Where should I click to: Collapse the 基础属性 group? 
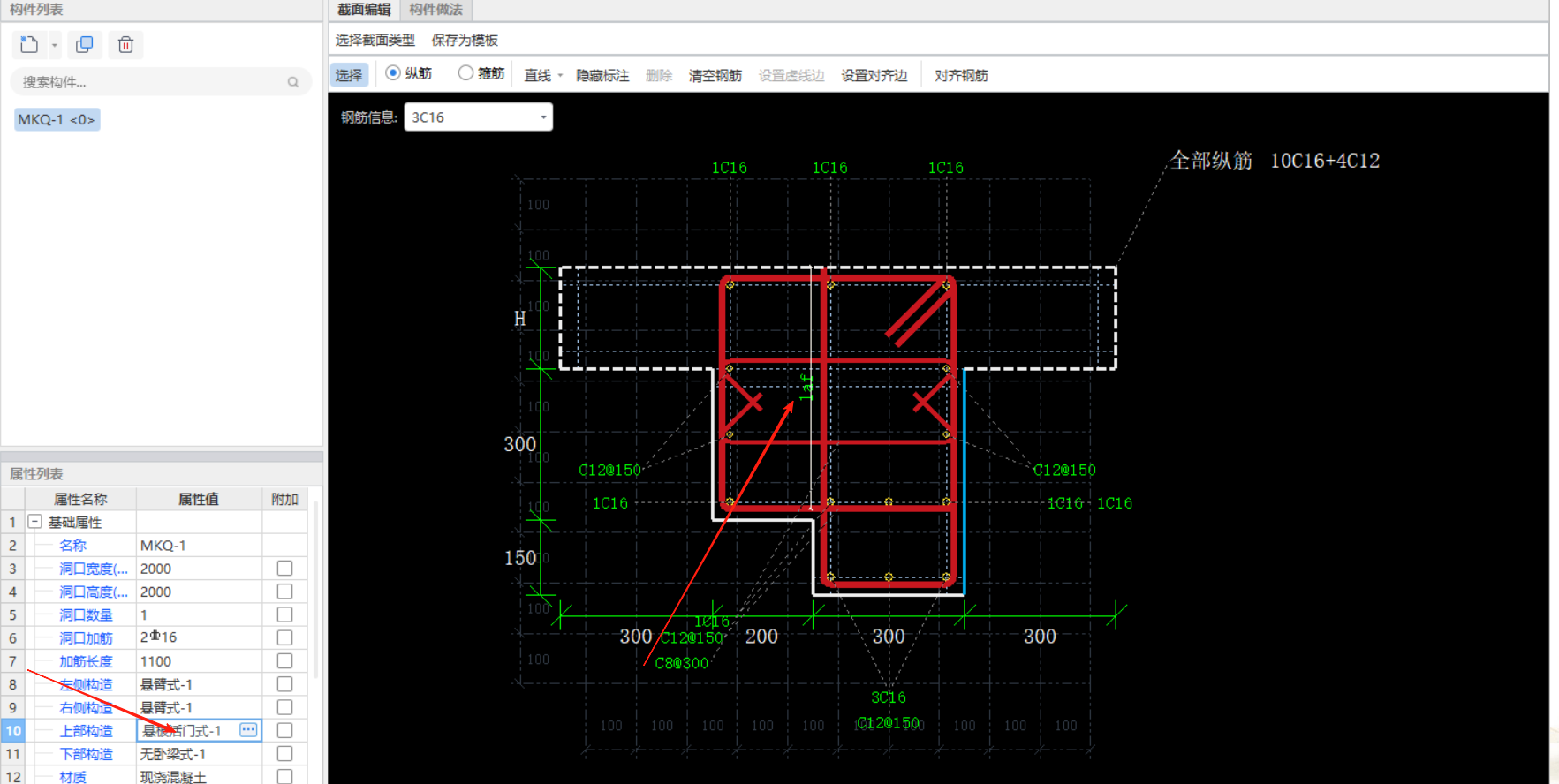pos(35,522)
